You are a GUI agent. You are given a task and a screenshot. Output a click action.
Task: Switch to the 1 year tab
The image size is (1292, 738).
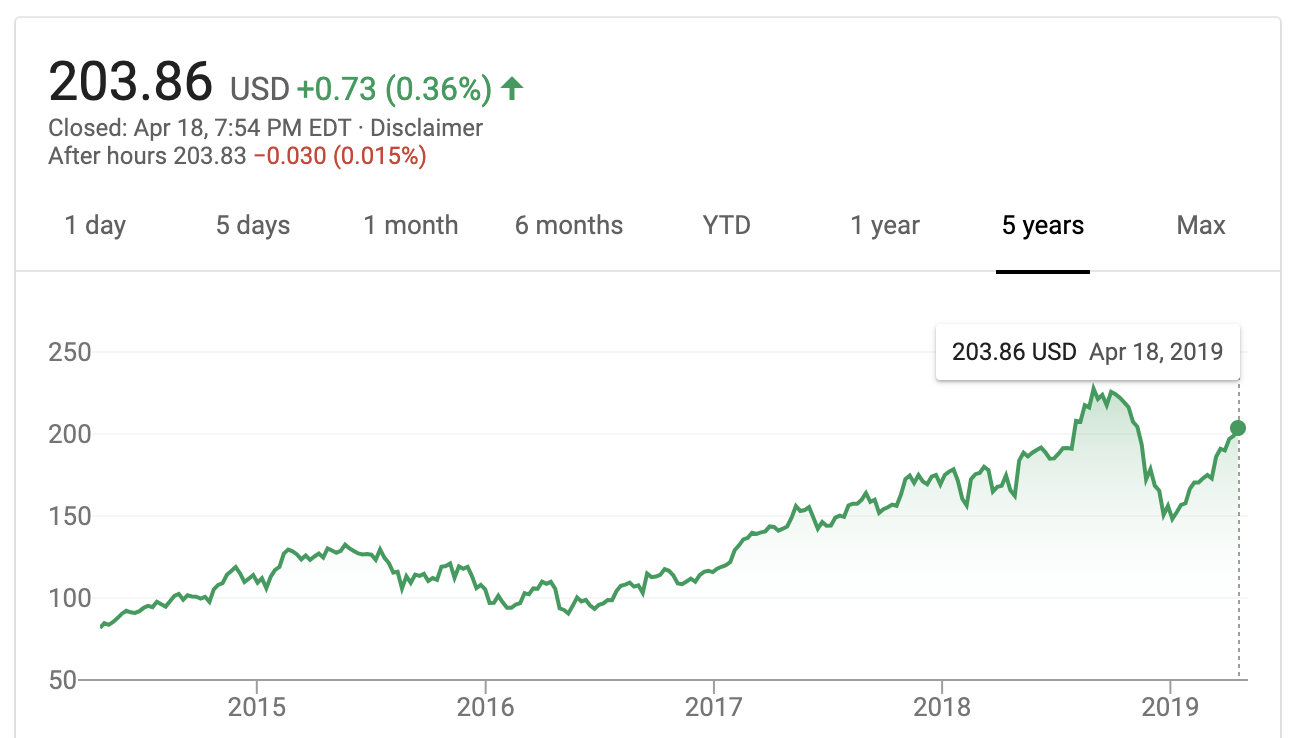[885, 225]
